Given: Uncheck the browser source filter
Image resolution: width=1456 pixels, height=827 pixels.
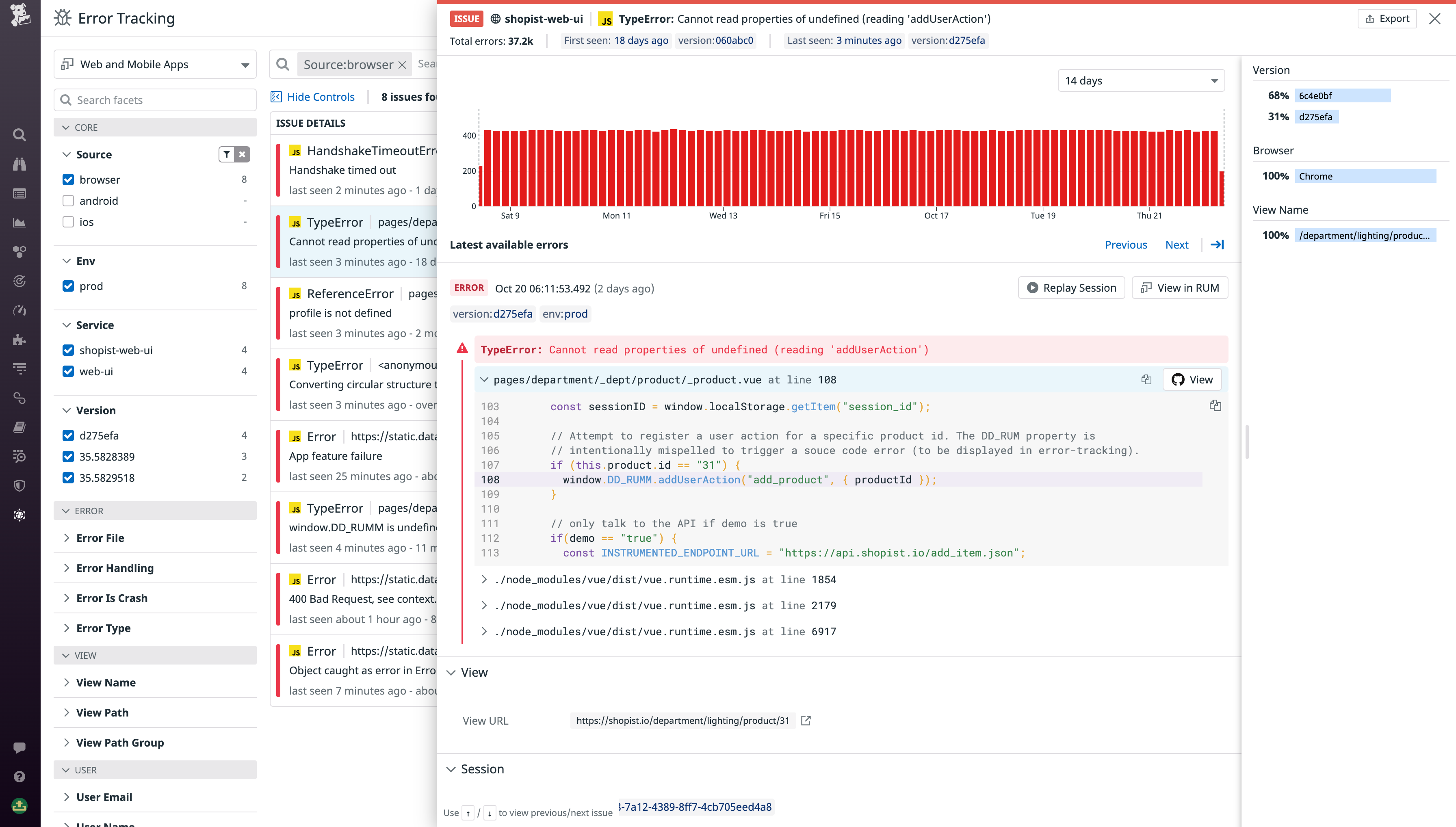Looking at the screenshot, I should pyautogui.click(x=68, y=180).
